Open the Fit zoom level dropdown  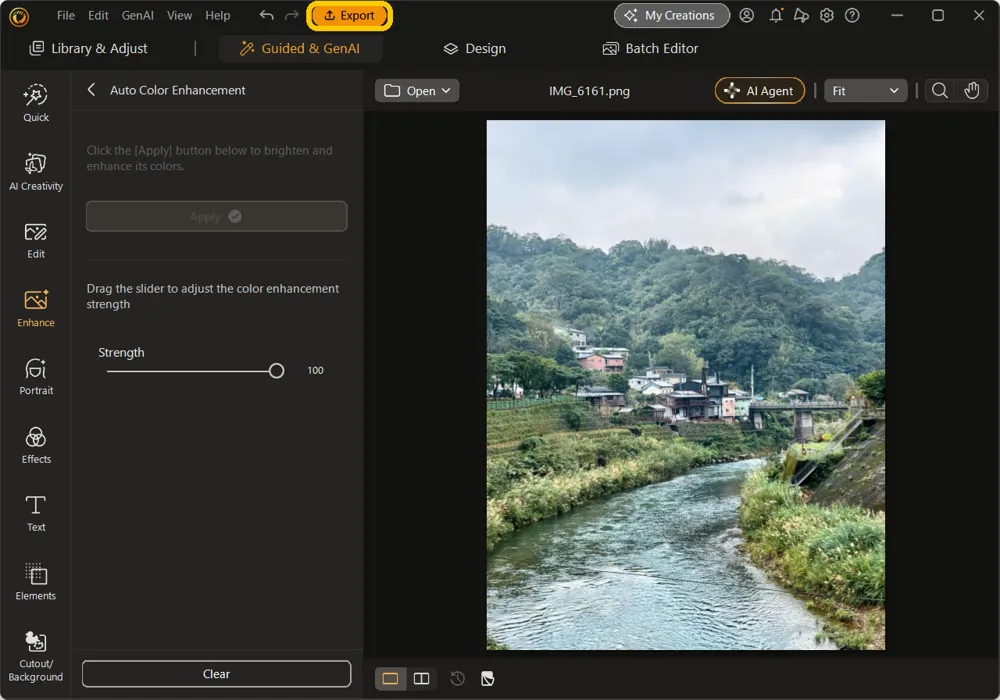click(865, 91)
